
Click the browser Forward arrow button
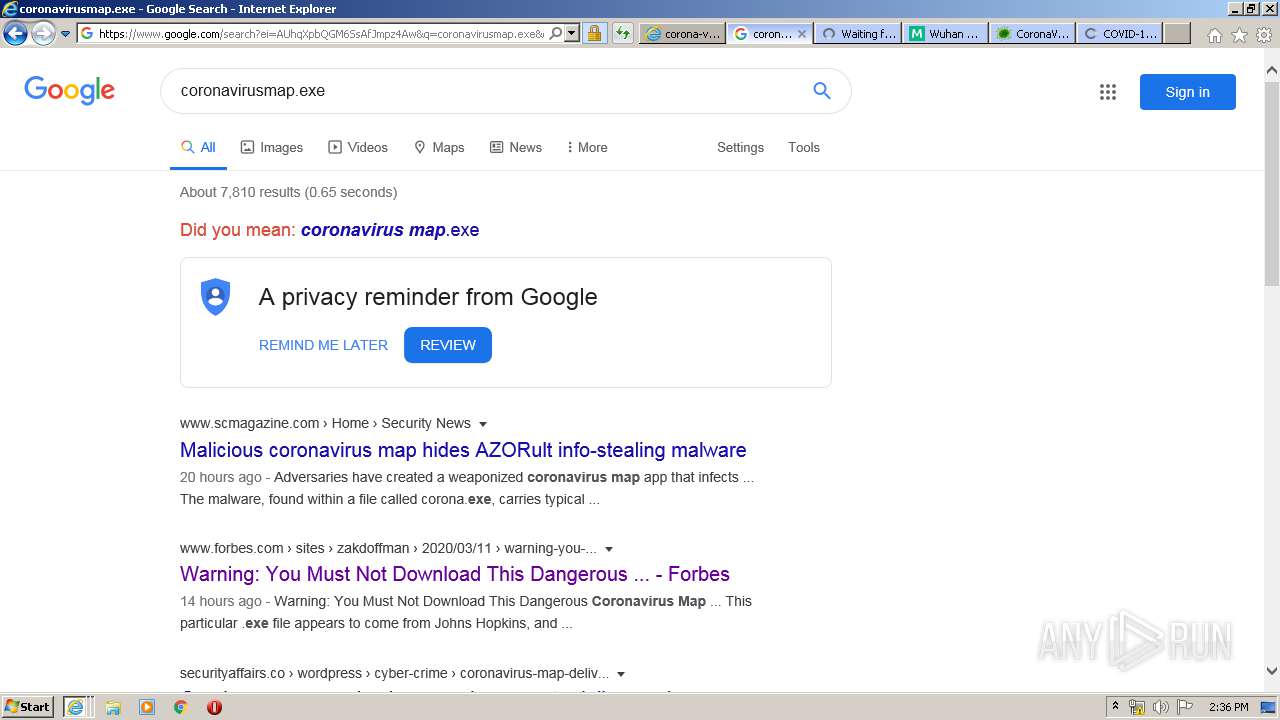pyautogui.click(x=43, y=33)
